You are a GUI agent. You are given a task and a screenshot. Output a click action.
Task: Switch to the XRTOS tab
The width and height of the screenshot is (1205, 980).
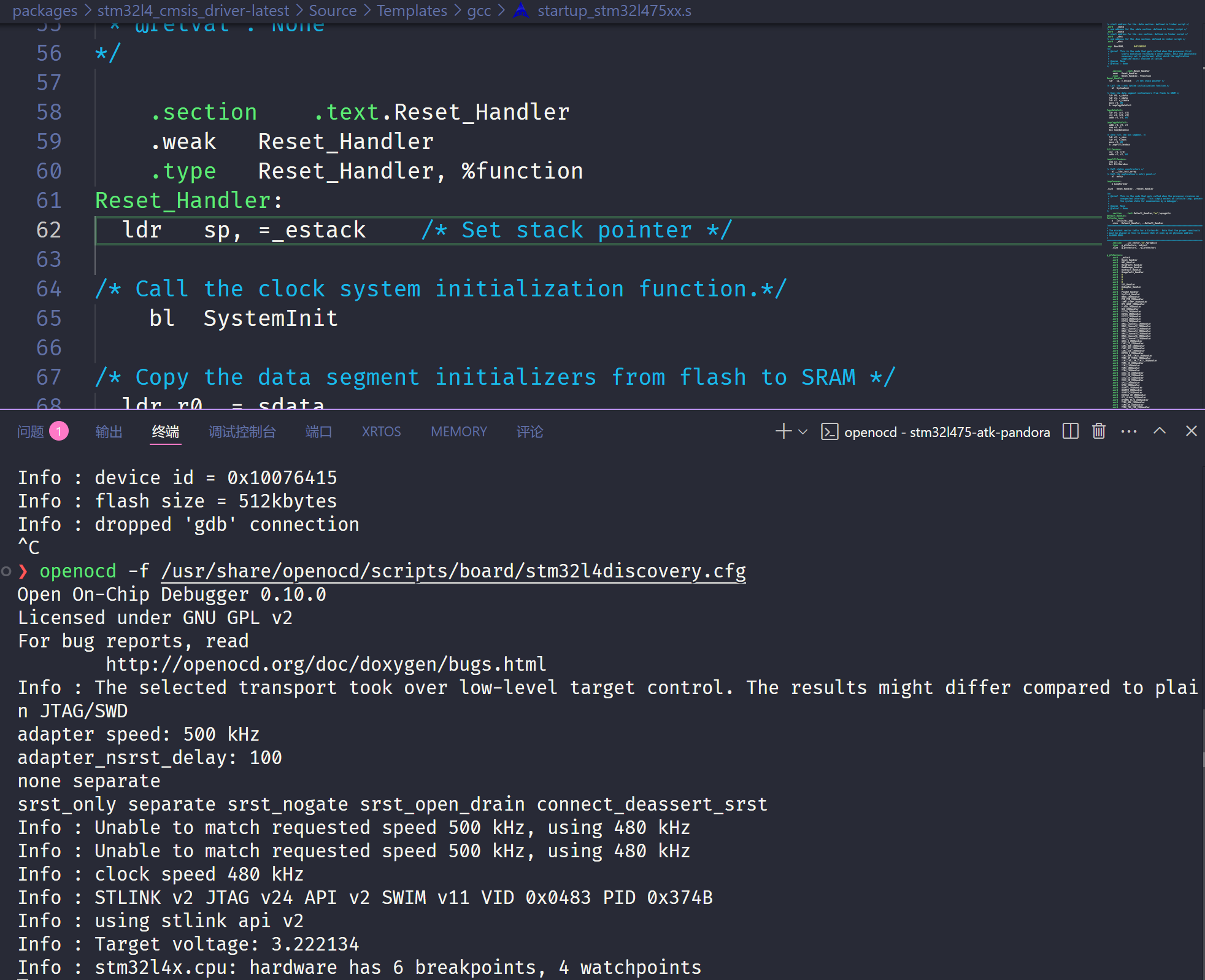point(381,431)
